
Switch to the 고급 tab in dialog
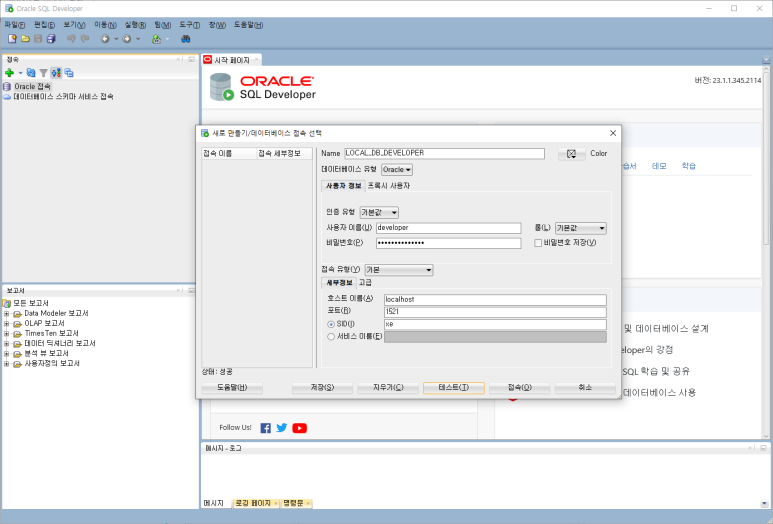(x=365, y=282)
